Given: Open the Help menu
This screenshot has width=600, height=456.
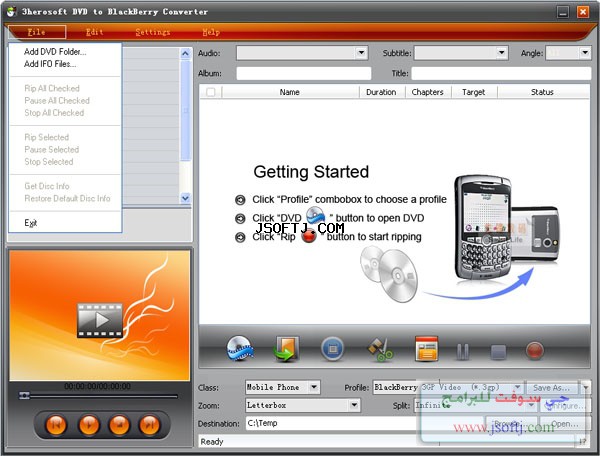Looking at the screenshot, I should [x=211, y=32].
